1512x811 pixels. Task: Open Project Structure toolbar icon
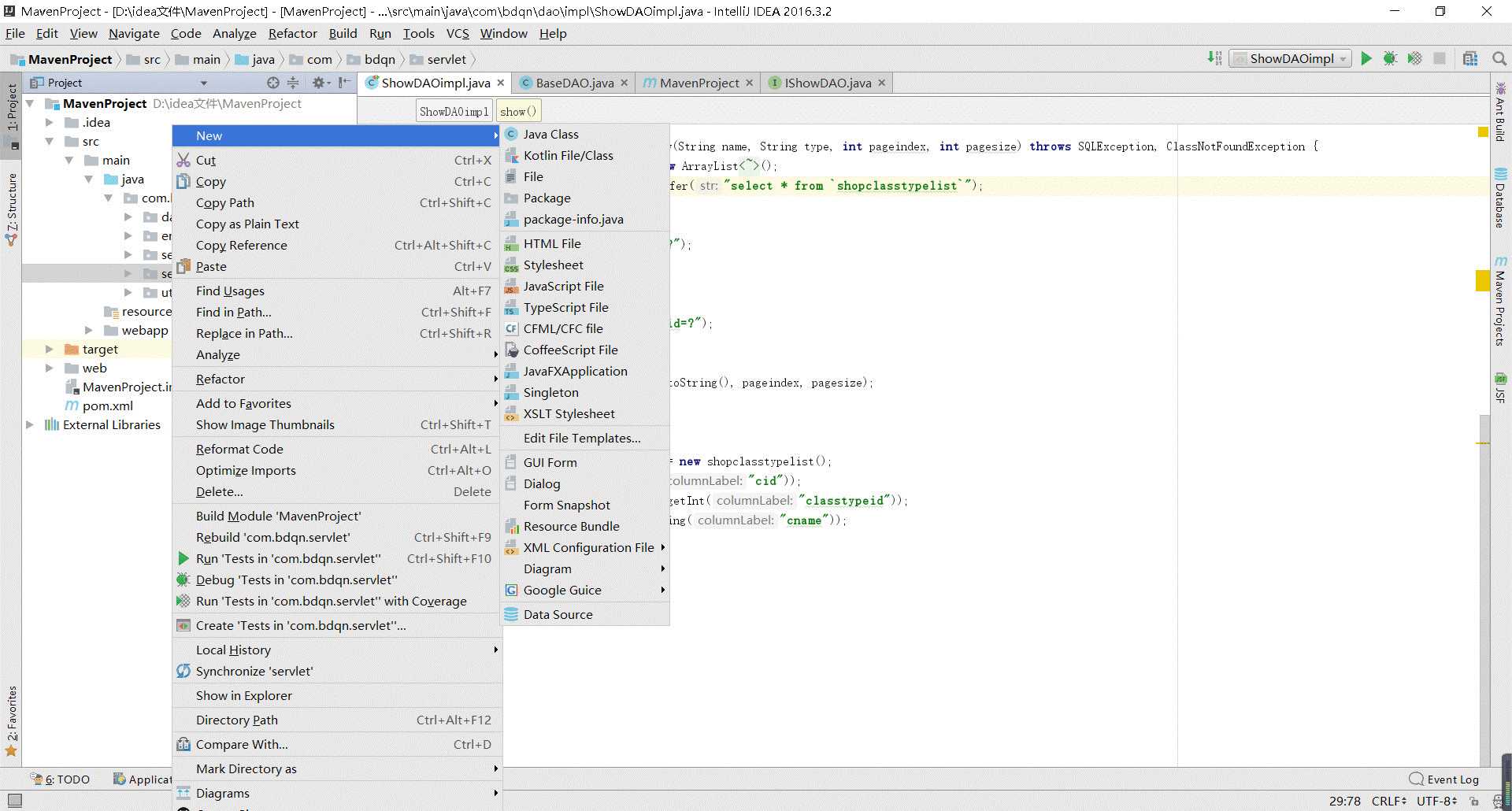coord(1470,58)
